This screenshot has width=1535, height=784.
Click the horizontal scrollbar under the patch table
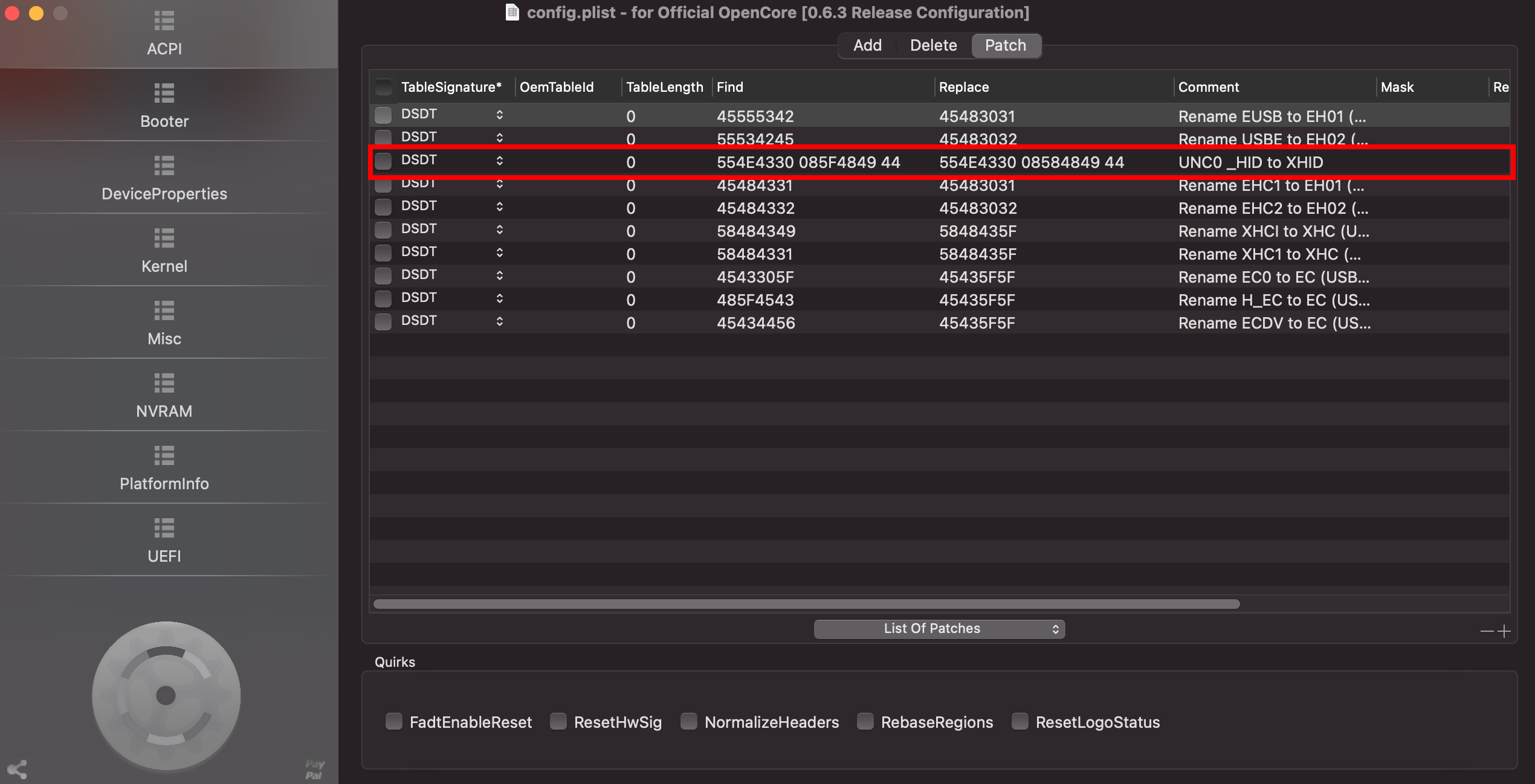point(806,604)
